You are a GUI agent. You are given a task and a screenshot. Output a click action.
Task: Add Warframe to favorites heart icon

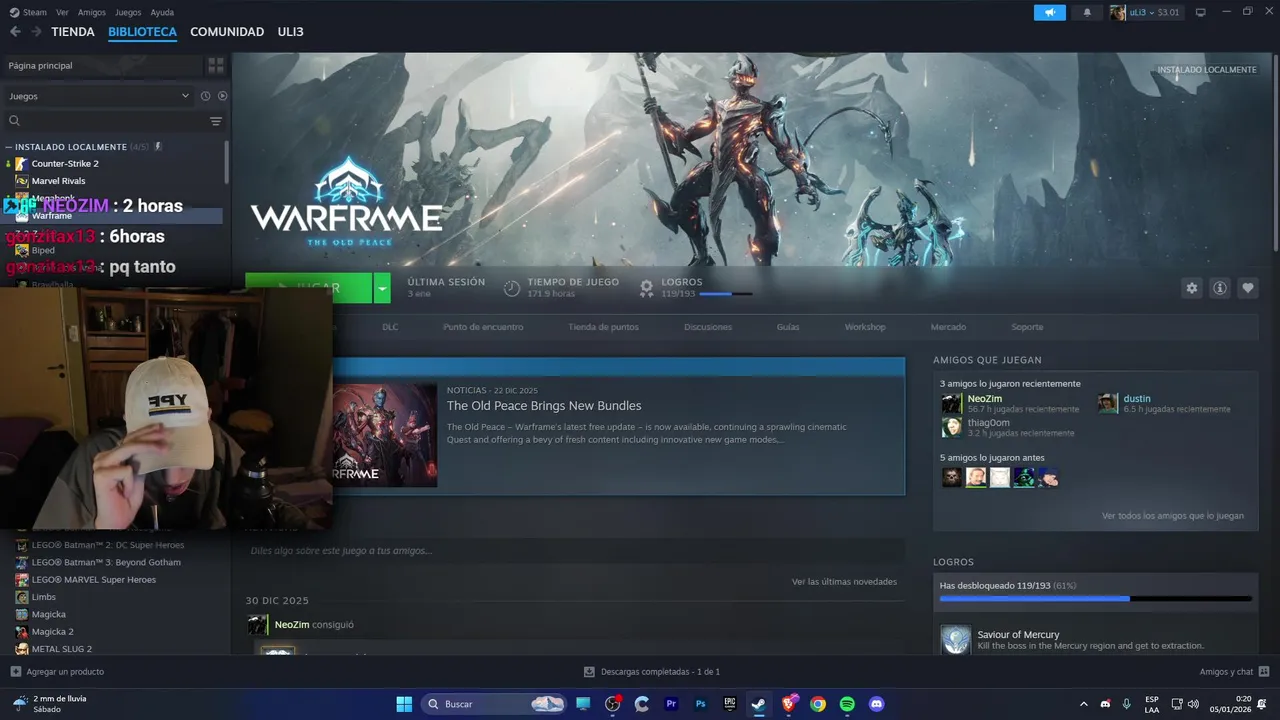click(x=1247, y=288)
